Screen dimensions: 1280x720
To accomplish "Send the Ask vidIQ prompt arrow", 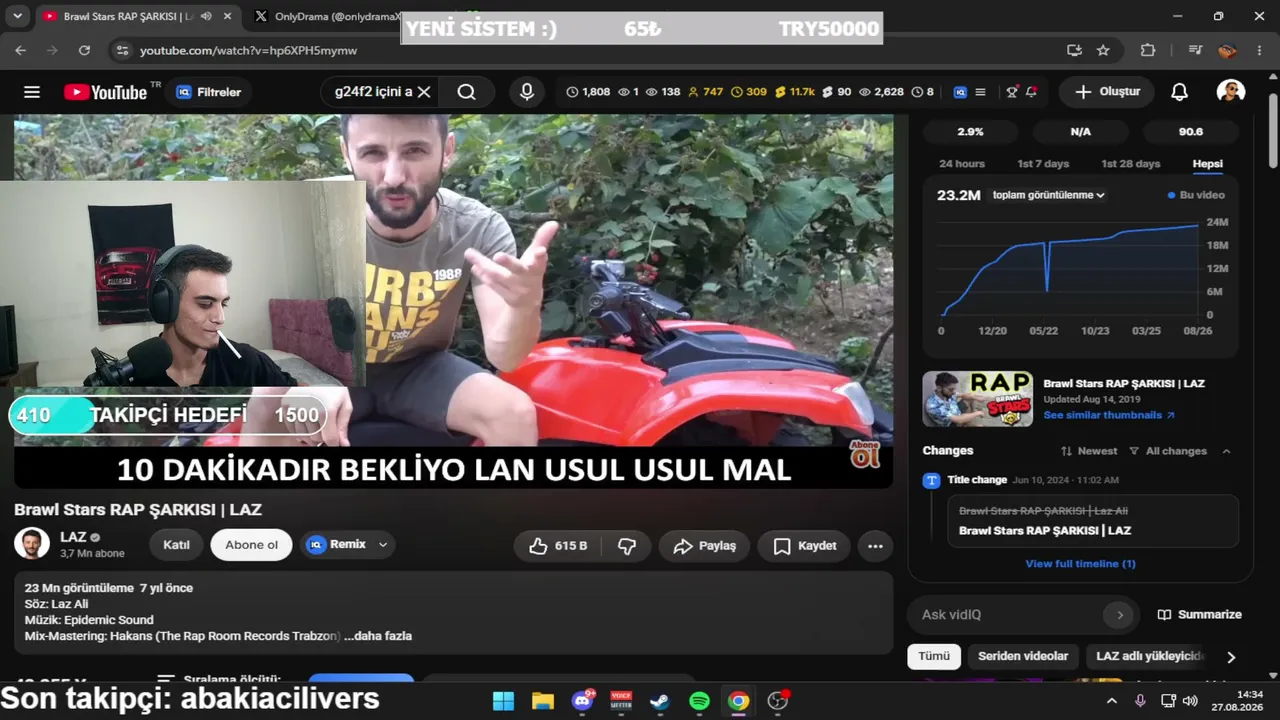I will pos(1120,615).
